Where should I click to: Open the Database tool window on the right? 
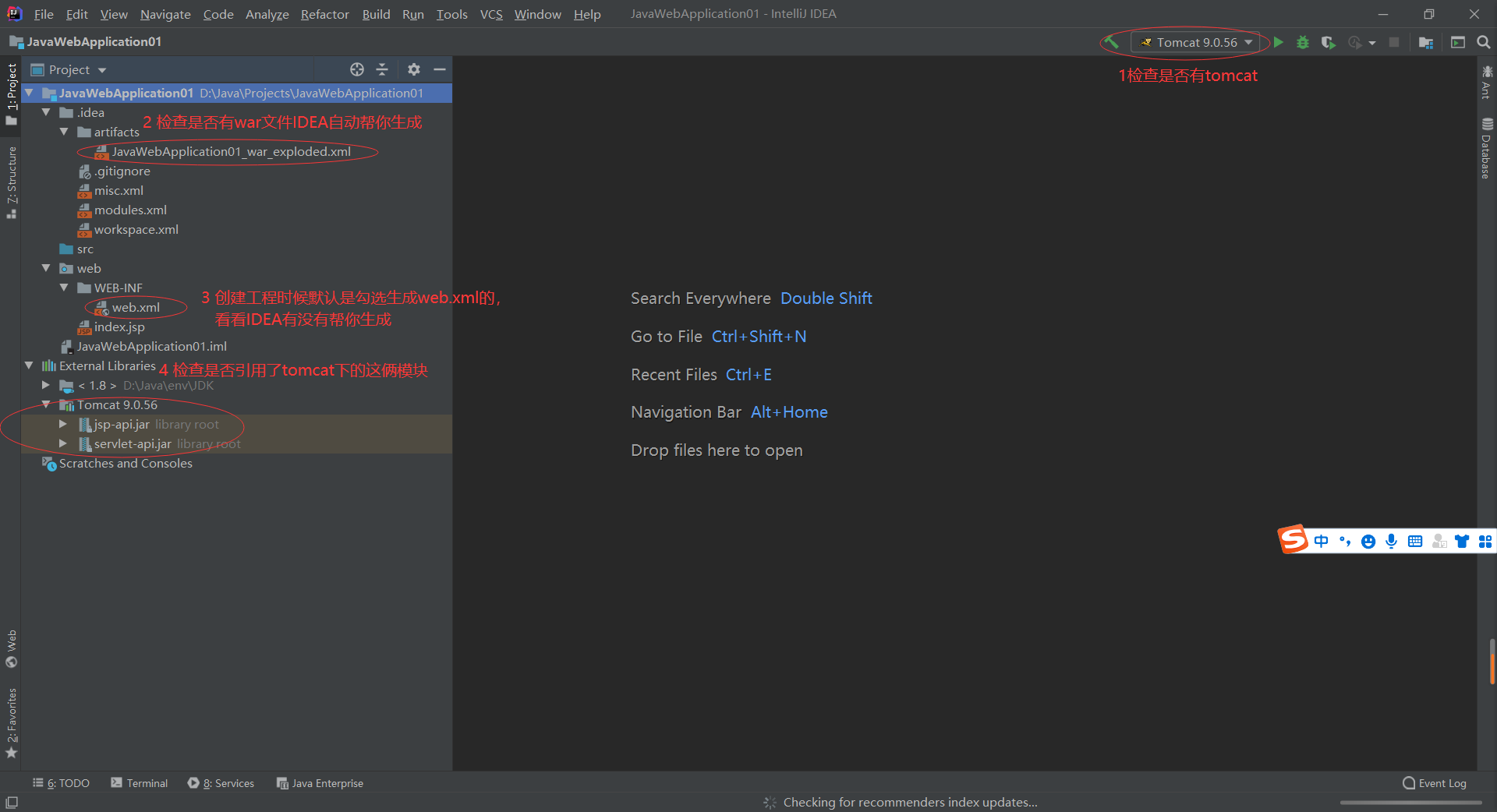pos(1487,148)
